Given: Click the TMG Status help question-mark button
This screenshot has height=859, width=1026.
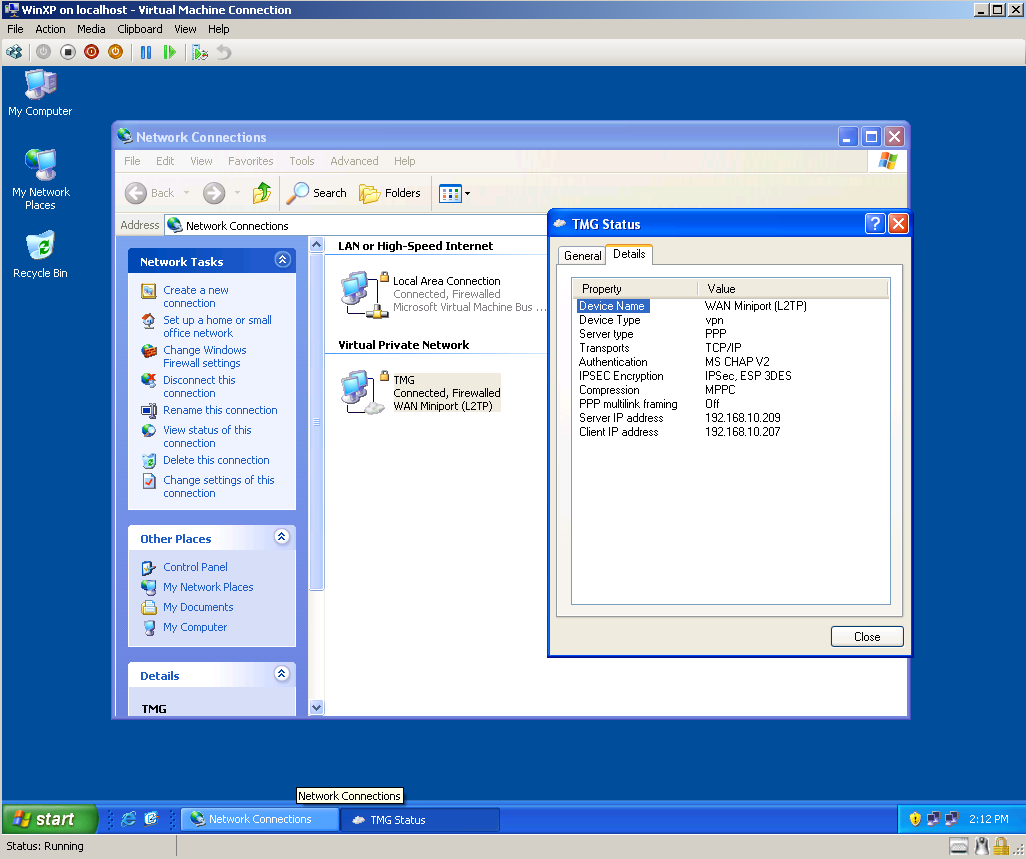Looking at the screenshot, I should 874,224.
